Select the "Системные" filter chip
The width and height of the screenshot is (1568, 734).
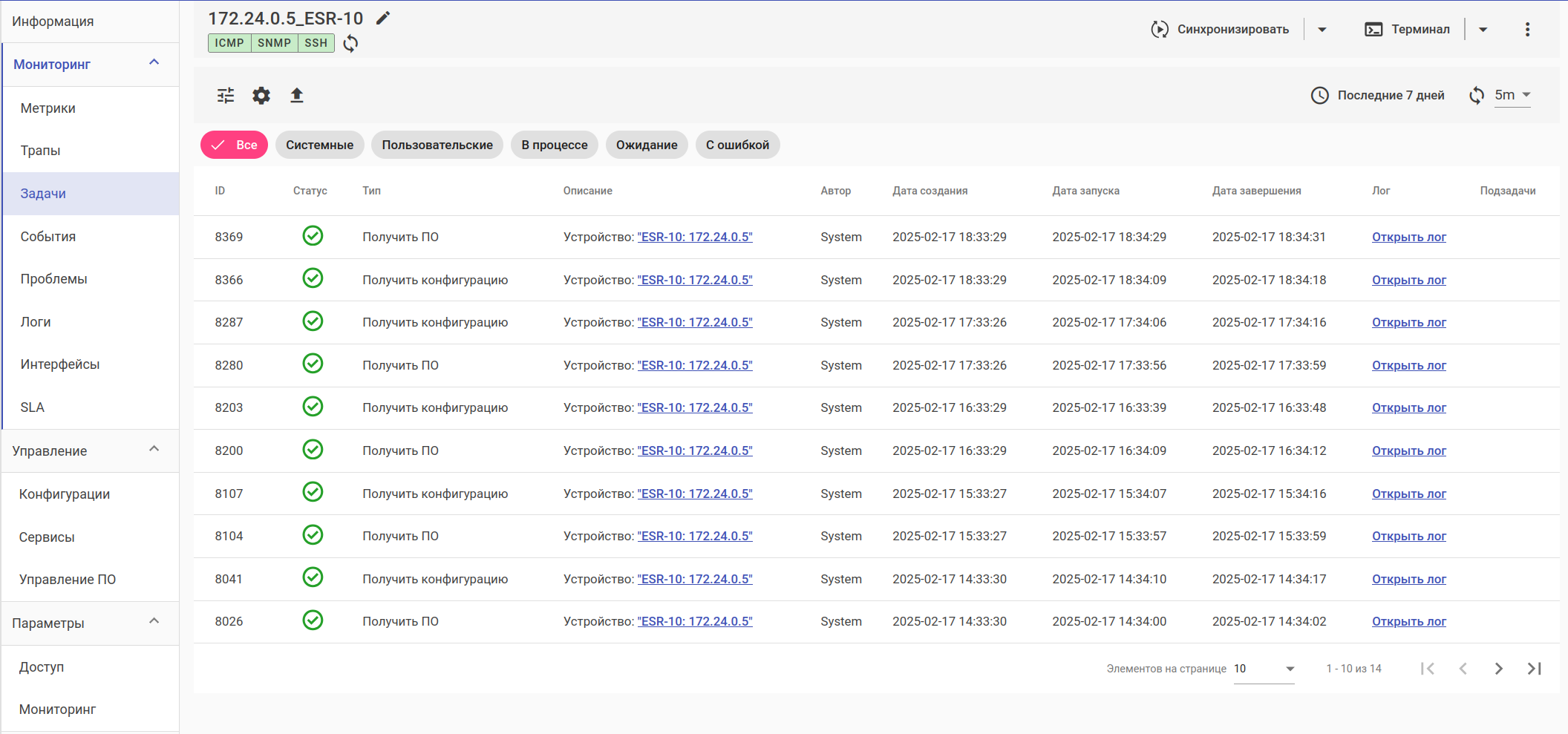coord(319,145)
